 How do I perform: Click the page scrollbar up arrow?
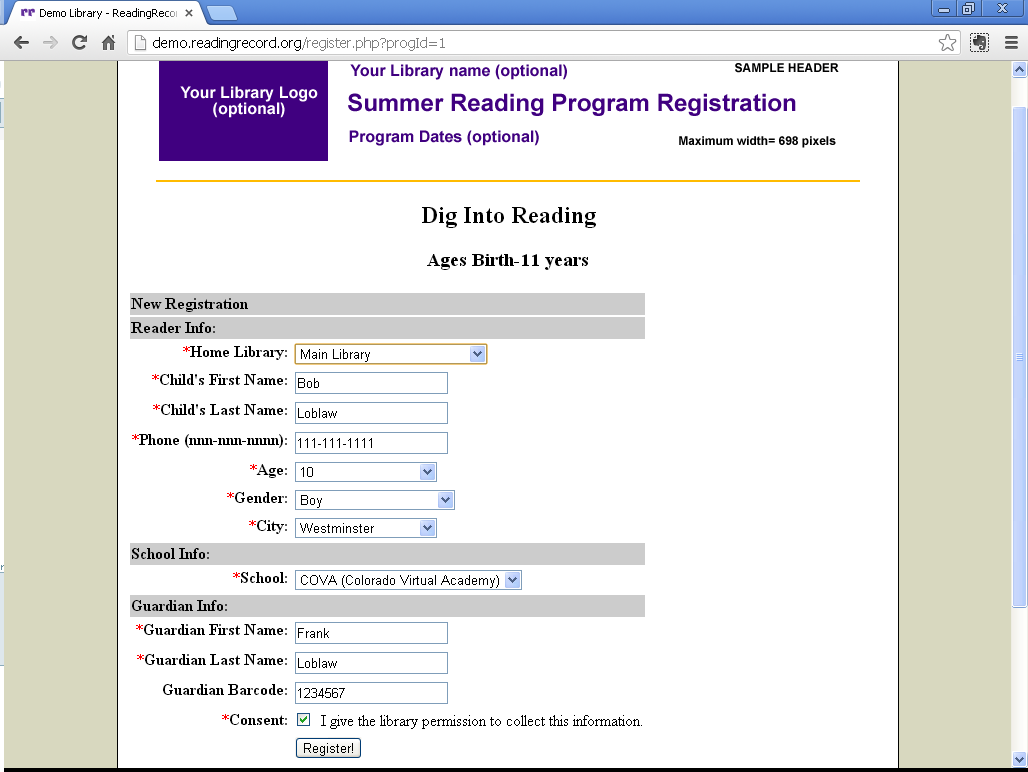[x=1019, y=69]
